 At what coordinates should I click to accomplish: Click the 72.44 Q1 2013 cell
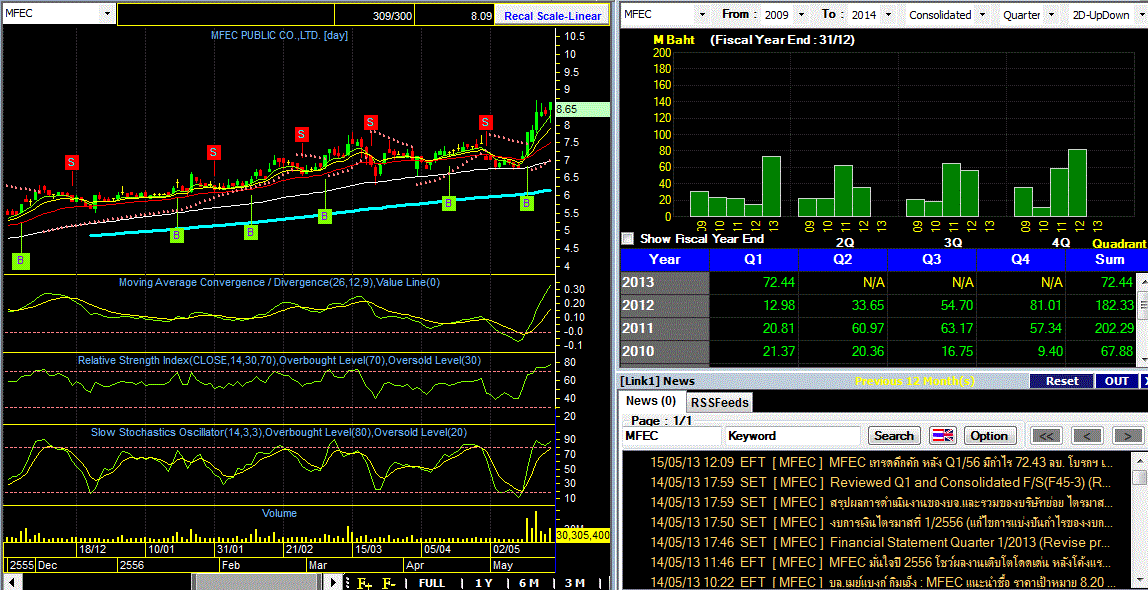(754, 283)
